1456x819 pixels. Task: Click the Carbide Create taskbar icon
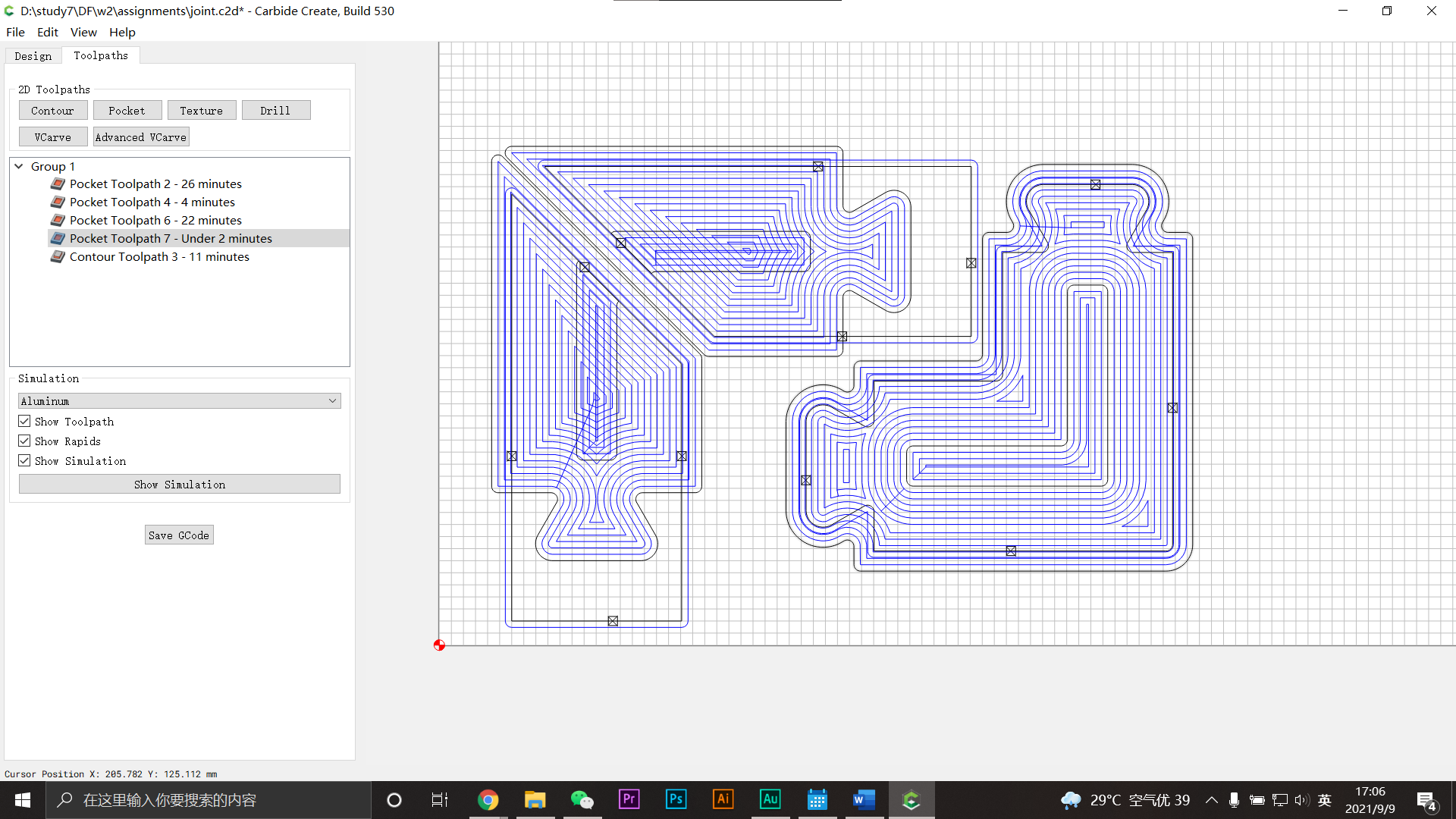coord(911,799)
